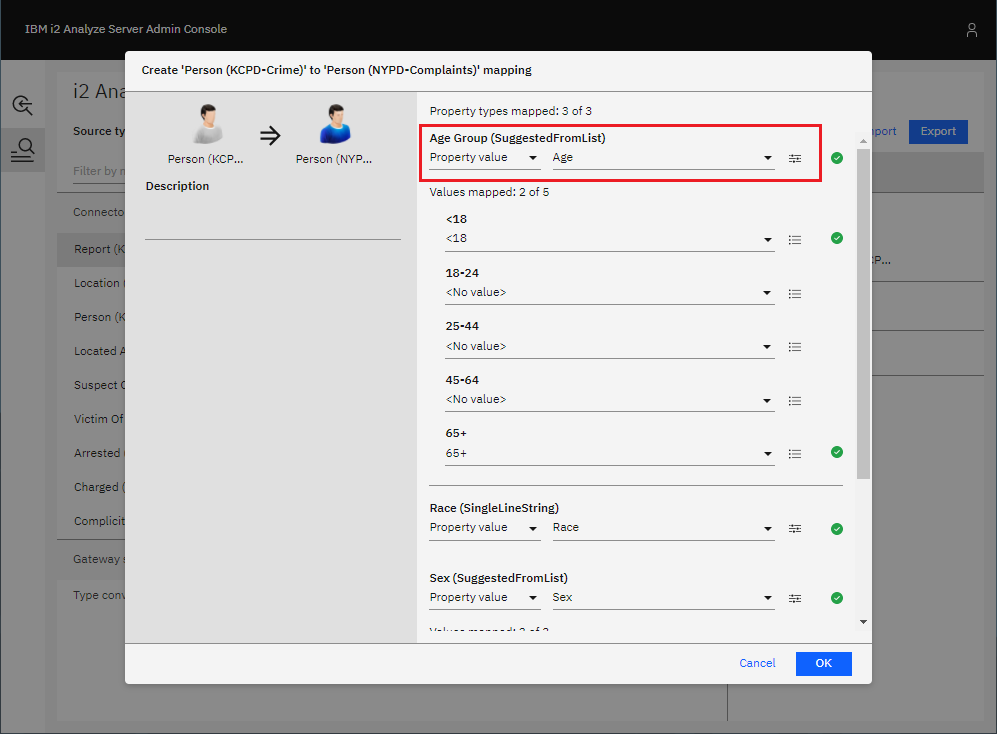Viewport: 997px width, 734px height.
Task: Open settings icon for Age Group mapping
Action: click(795, 158)
